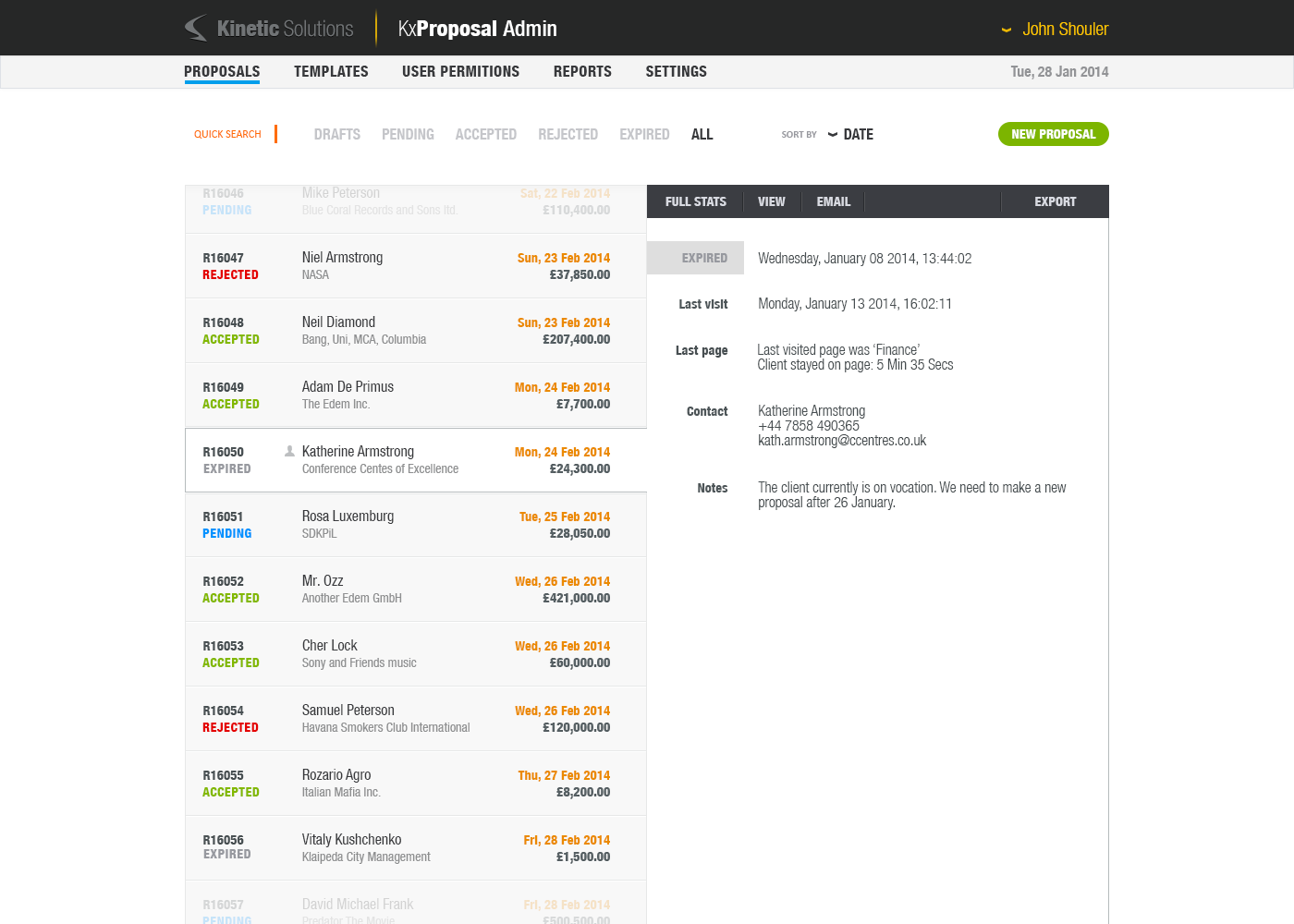
Task: Click the kath.armstrong@ccentres.co.uk email address
Action: [x=841, y=441]
